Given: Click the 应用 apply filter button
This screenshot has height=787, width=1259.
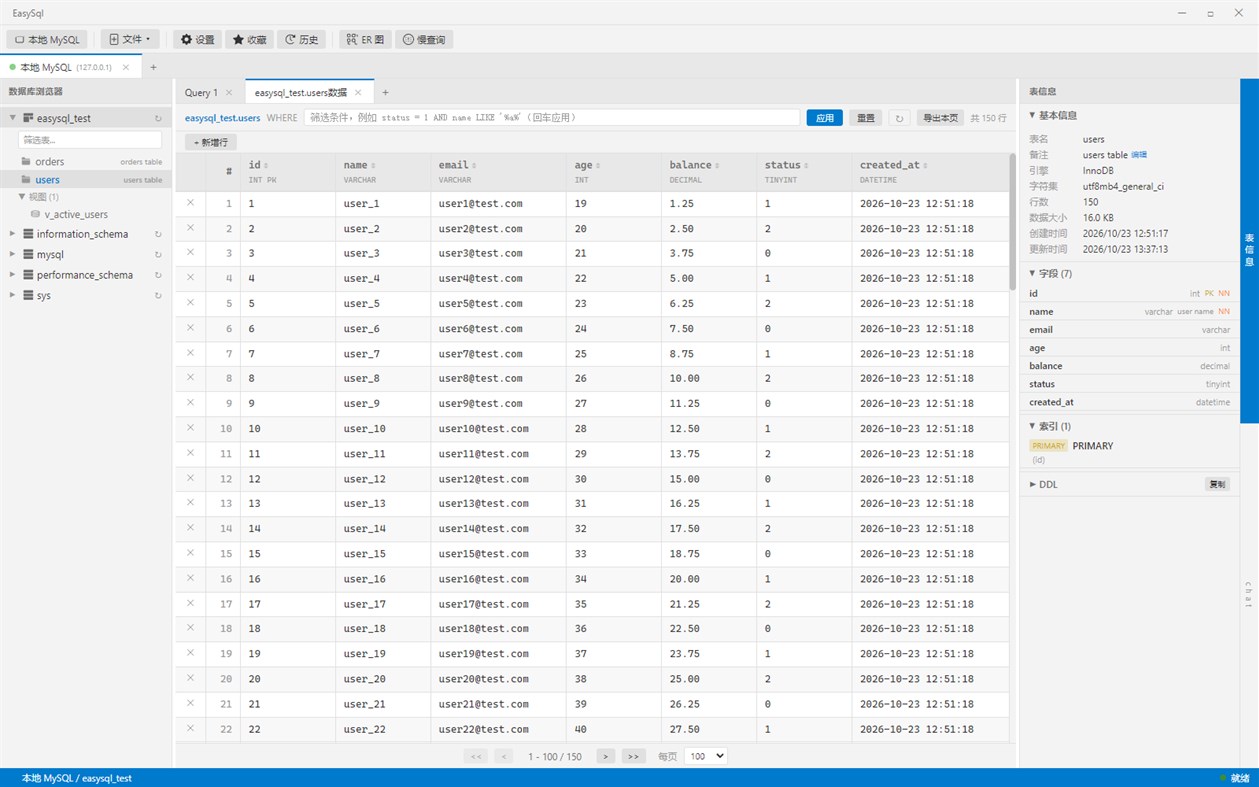Looking at the screenshot, I should [825, 118].
